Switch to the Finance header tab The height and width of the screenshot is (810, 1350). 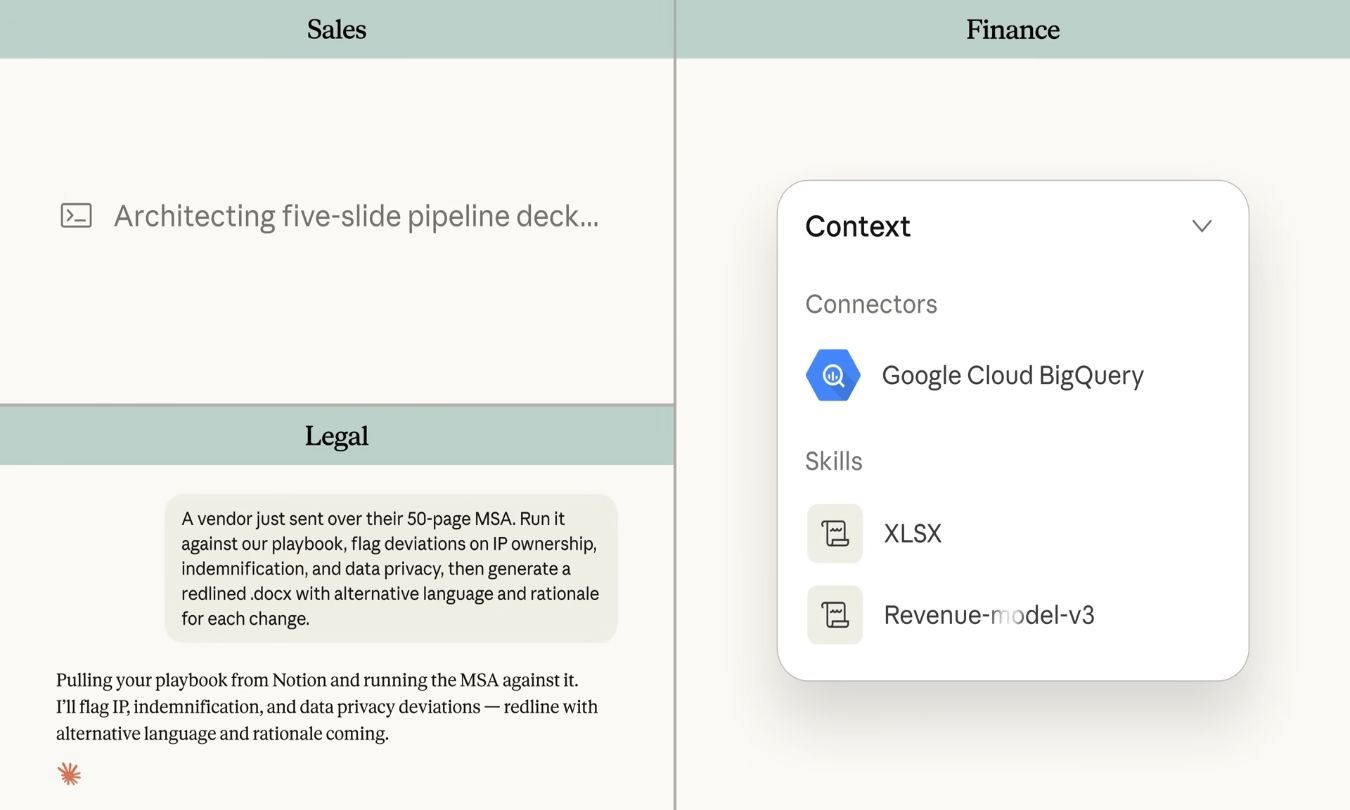[1012, 29]
